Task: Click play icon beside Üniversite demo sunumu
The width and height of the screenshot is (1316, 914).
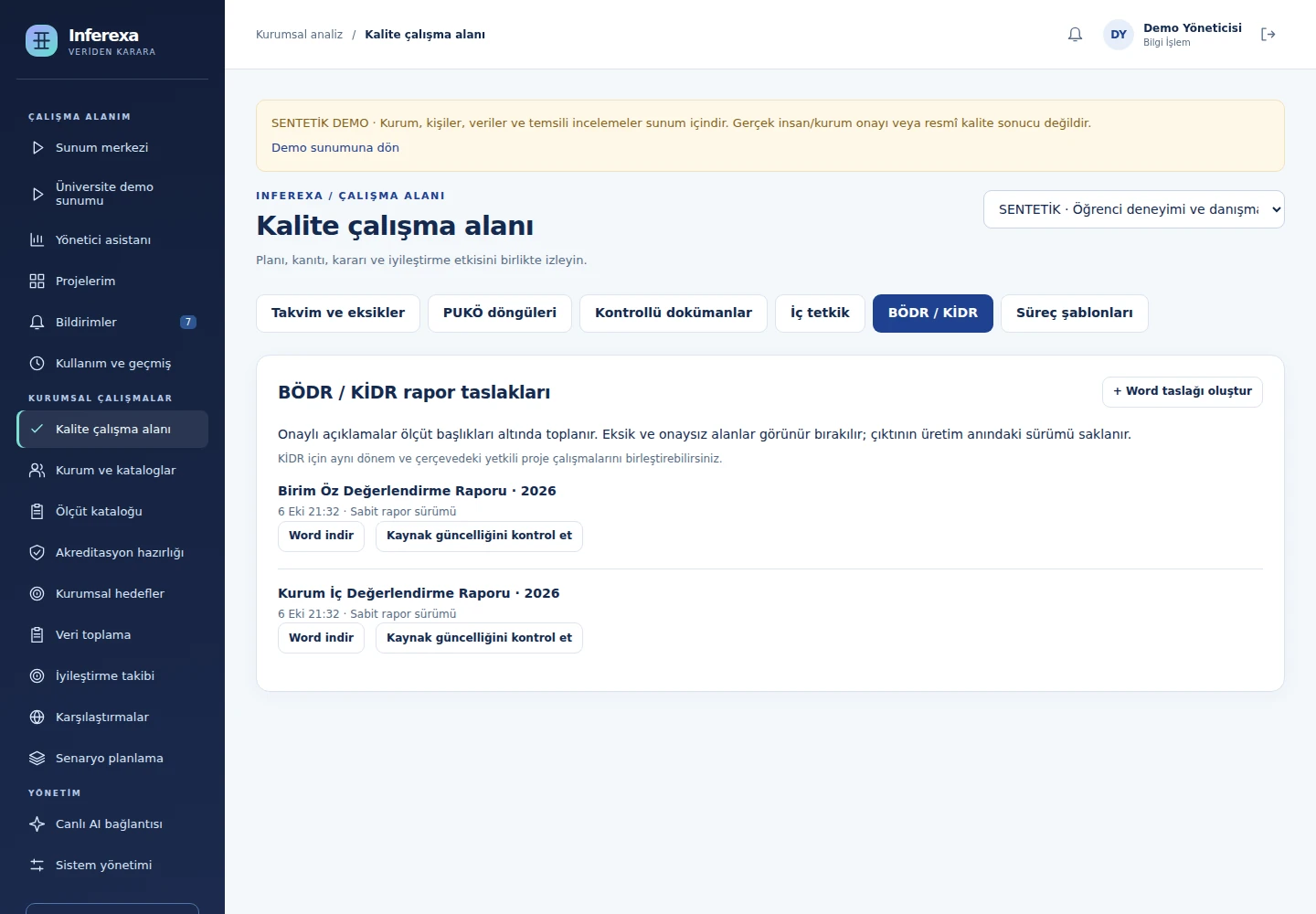Action: [x=37, y=194]
